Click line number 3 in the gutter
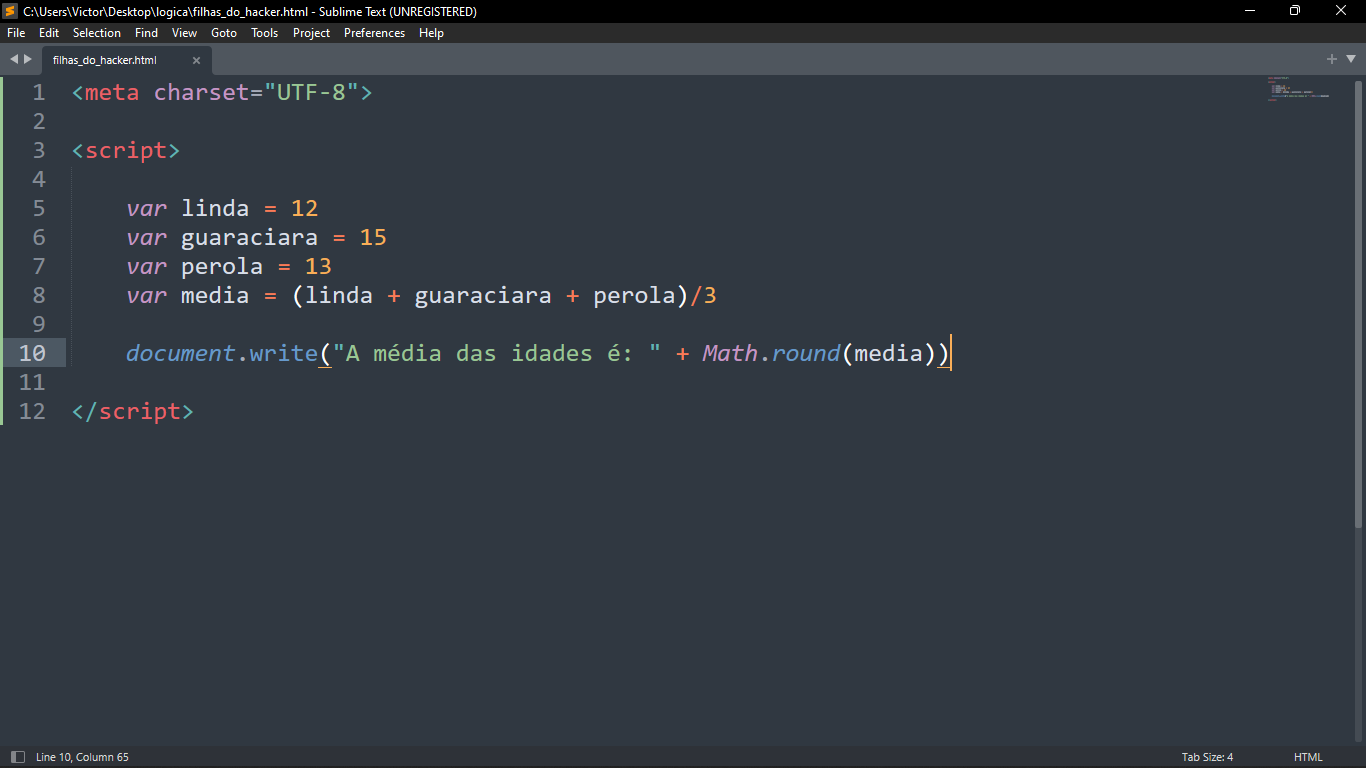This screenshot has width=1366, height=768. tap(39, 150)
